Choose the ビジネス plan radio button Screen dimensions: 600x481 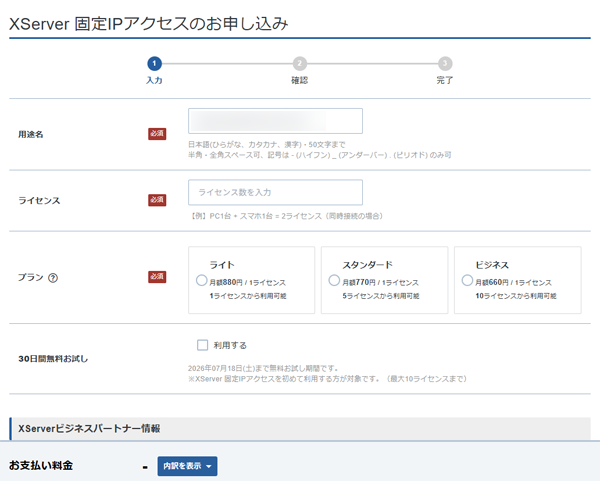click(467, 280)
